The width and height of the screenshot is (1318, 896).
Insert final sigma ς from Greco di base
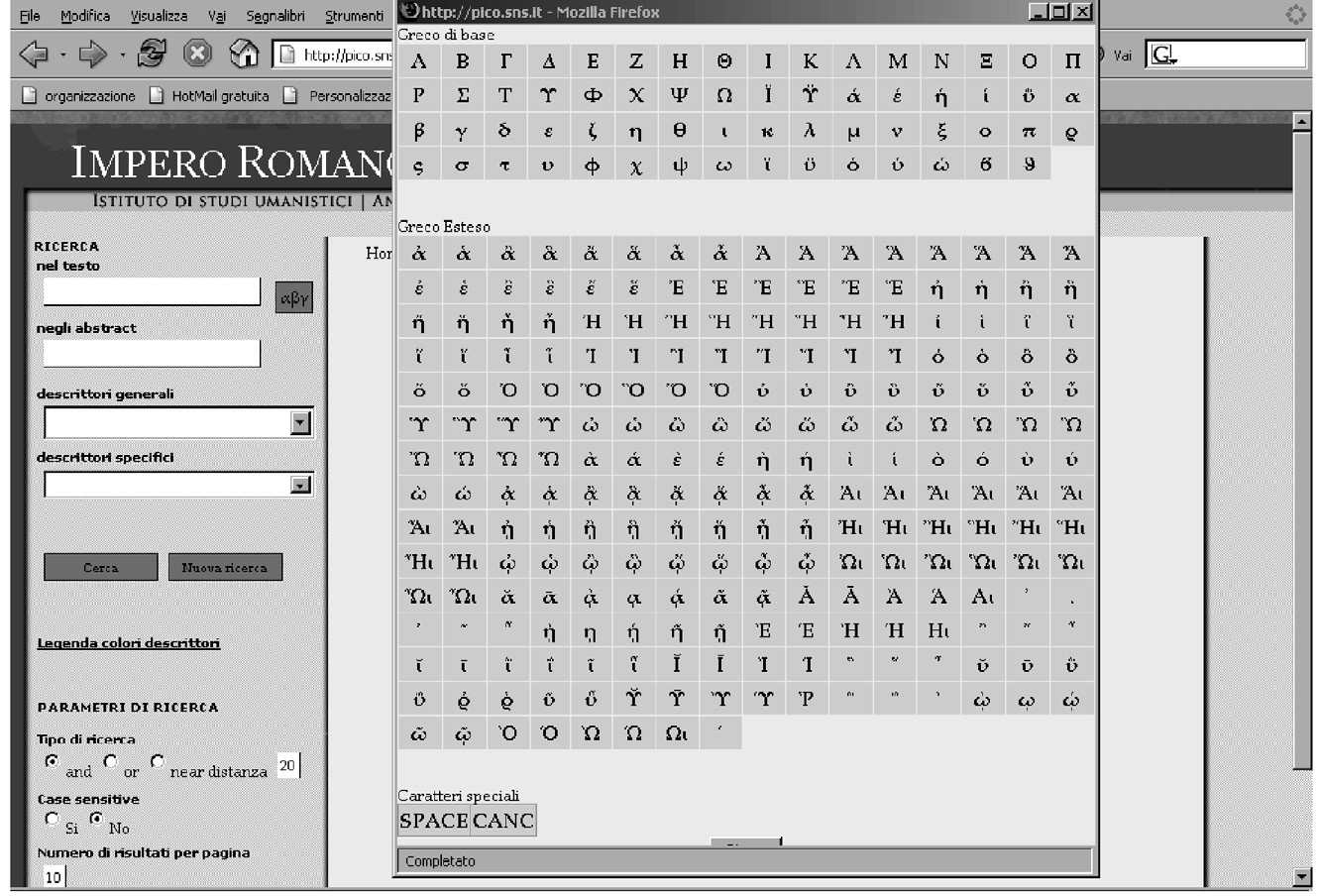[x=419, y=166]
